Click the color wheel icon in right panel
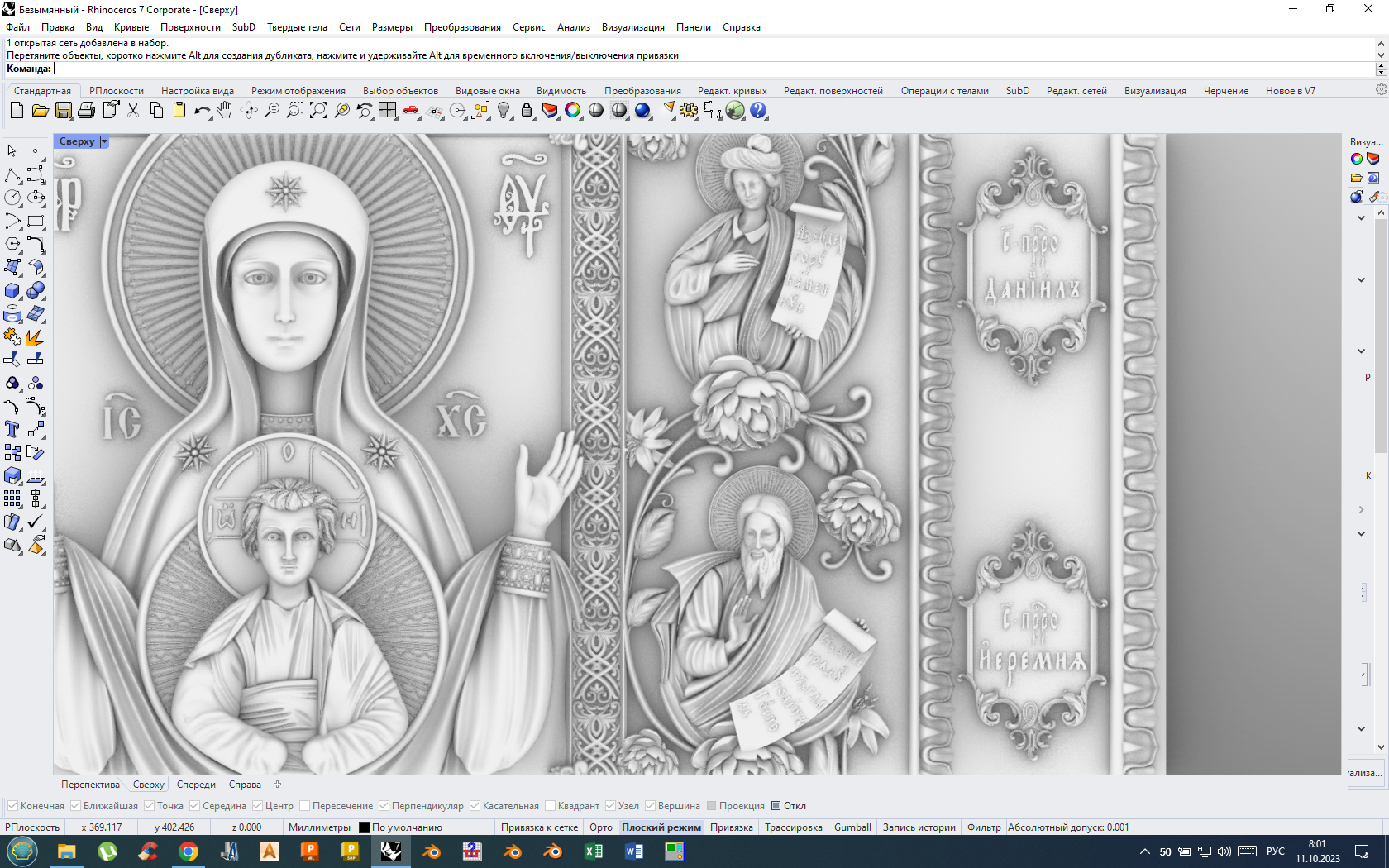 1357,159
